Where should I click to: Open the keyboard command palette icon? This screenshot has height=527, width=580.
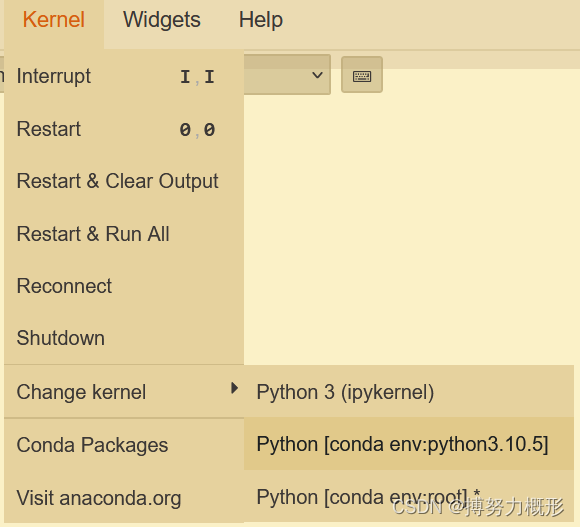pyautogui.click(x=362, y=75)
